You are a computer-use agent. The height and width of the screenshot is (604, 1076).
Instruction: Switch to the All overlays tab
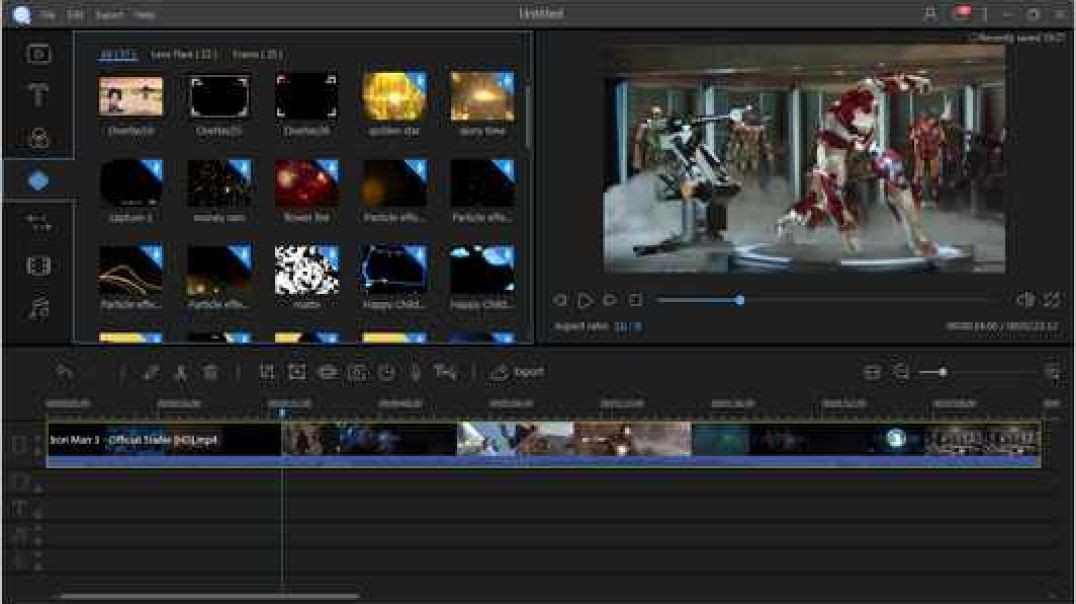tap(118, 54)
